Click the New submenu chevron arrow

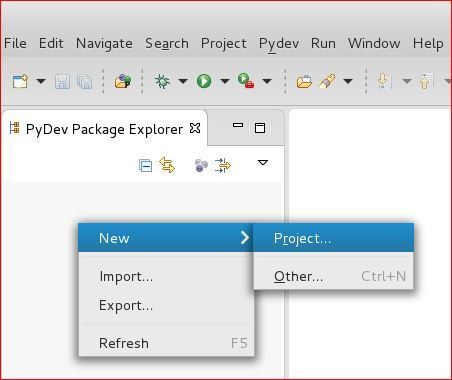245,238
